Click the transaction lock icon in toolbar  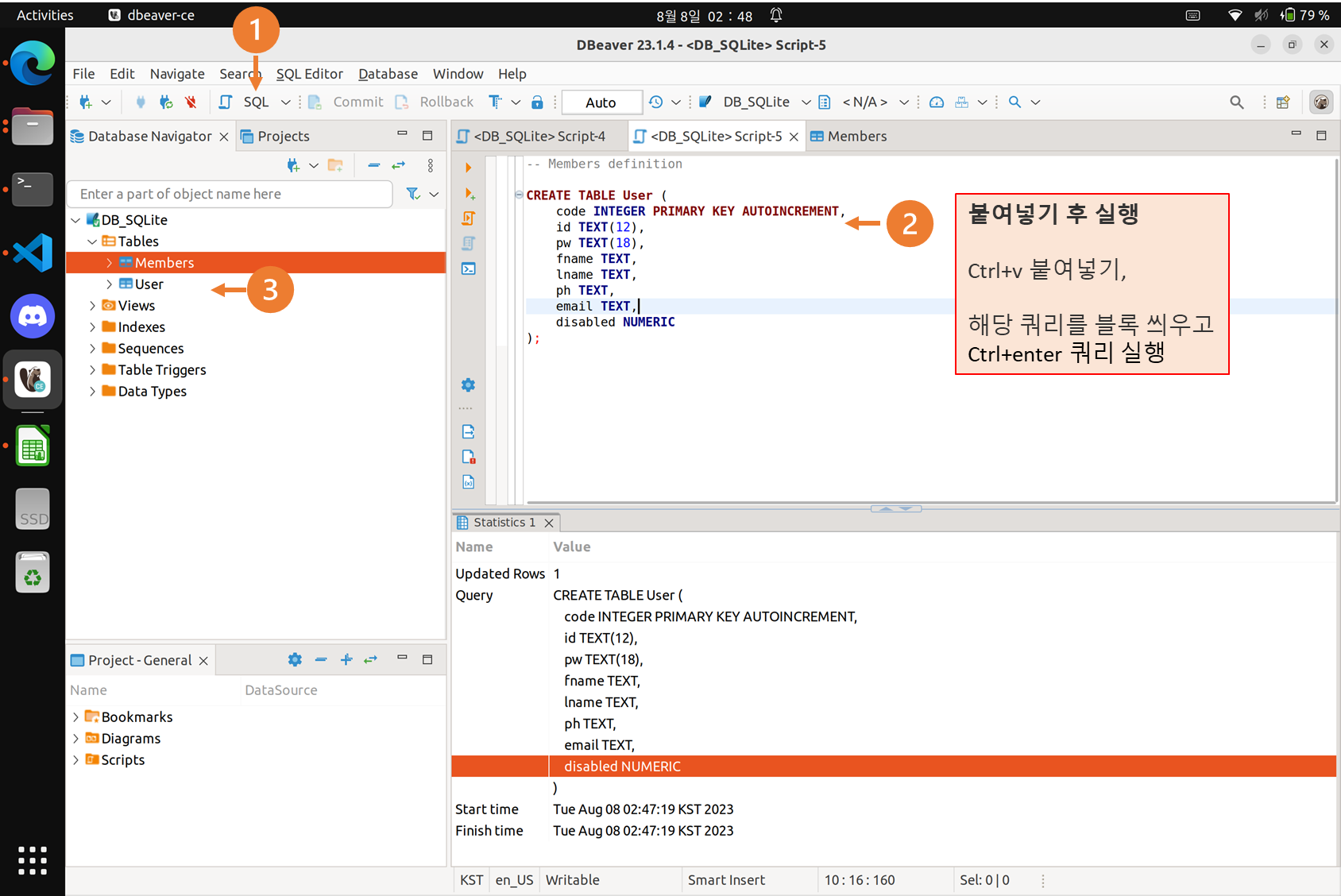pyautogui.click(x=537, y=102)
